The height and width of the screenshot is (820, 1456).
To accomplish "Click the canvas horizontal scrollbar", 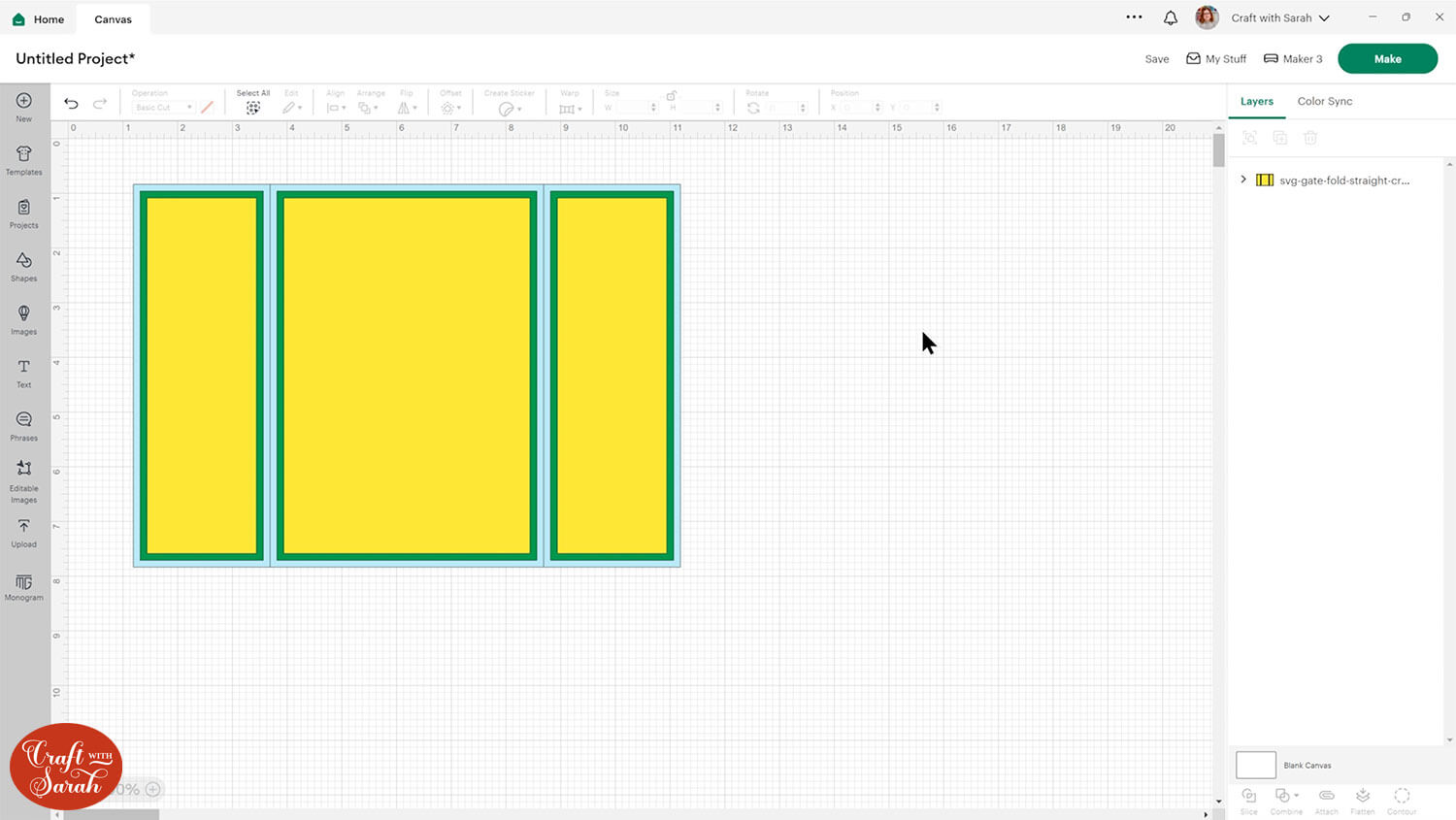I will click(x=111, y=815).
